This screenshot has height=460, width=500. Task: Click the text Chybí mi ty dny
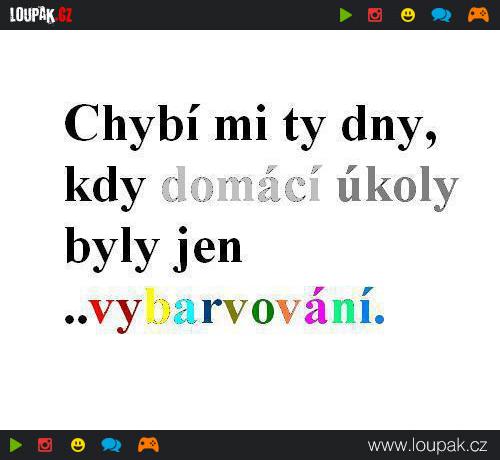point(250,127)
